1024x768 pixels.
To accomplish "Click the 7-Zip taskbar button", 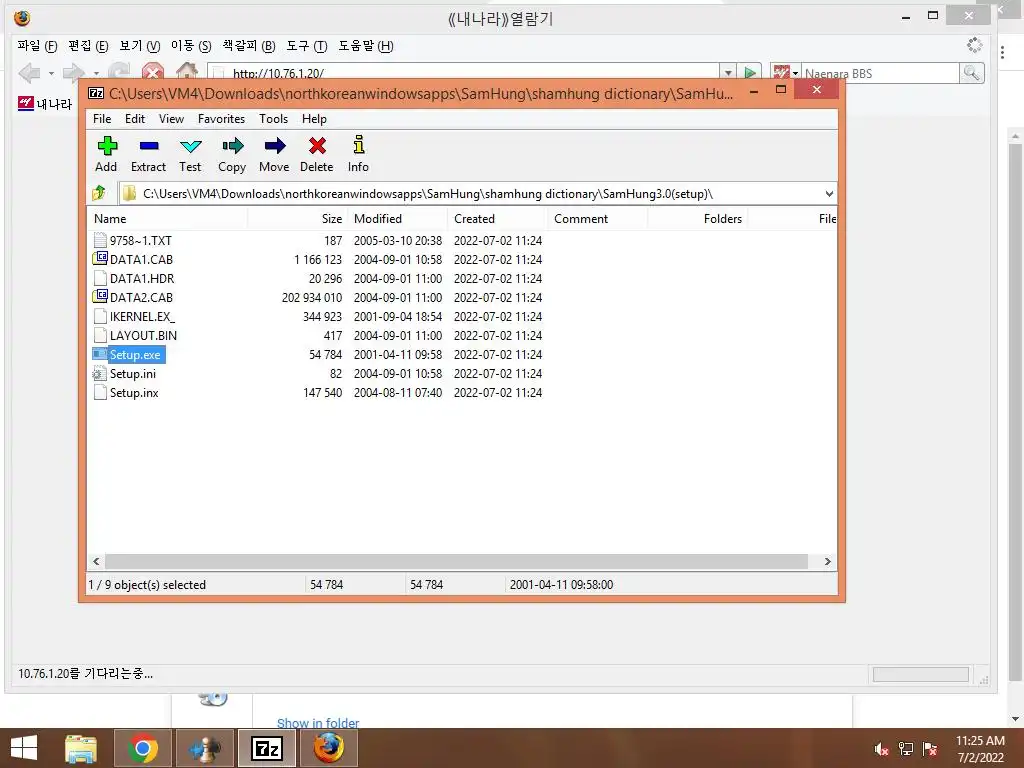I will [267, 748].
